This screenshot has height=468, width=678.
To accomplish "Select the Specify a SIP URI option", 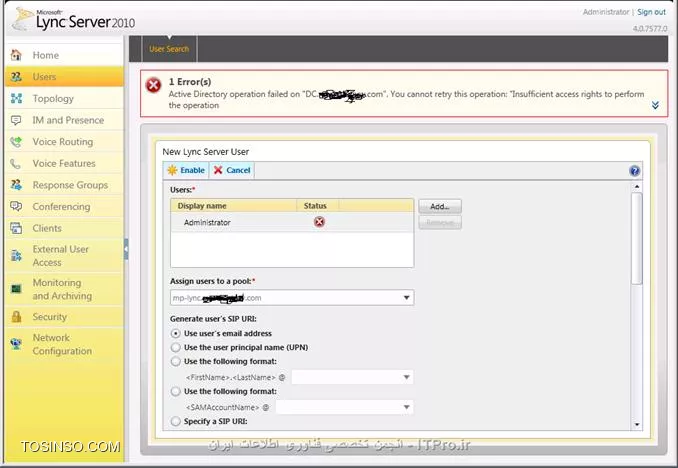I will pyautogui.click(x=176, y=421).
